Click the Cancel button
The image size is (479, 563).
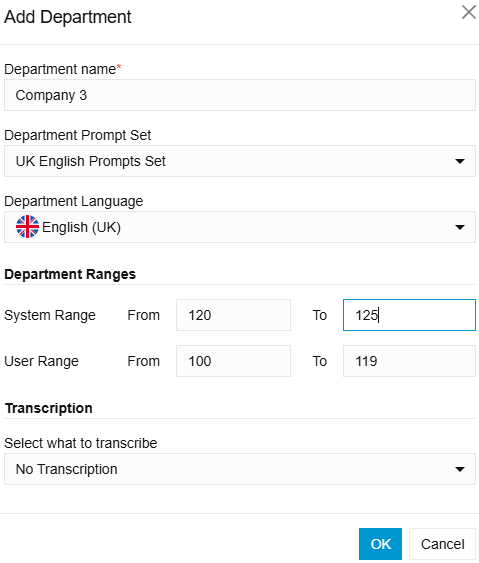[x=442, y=544]
